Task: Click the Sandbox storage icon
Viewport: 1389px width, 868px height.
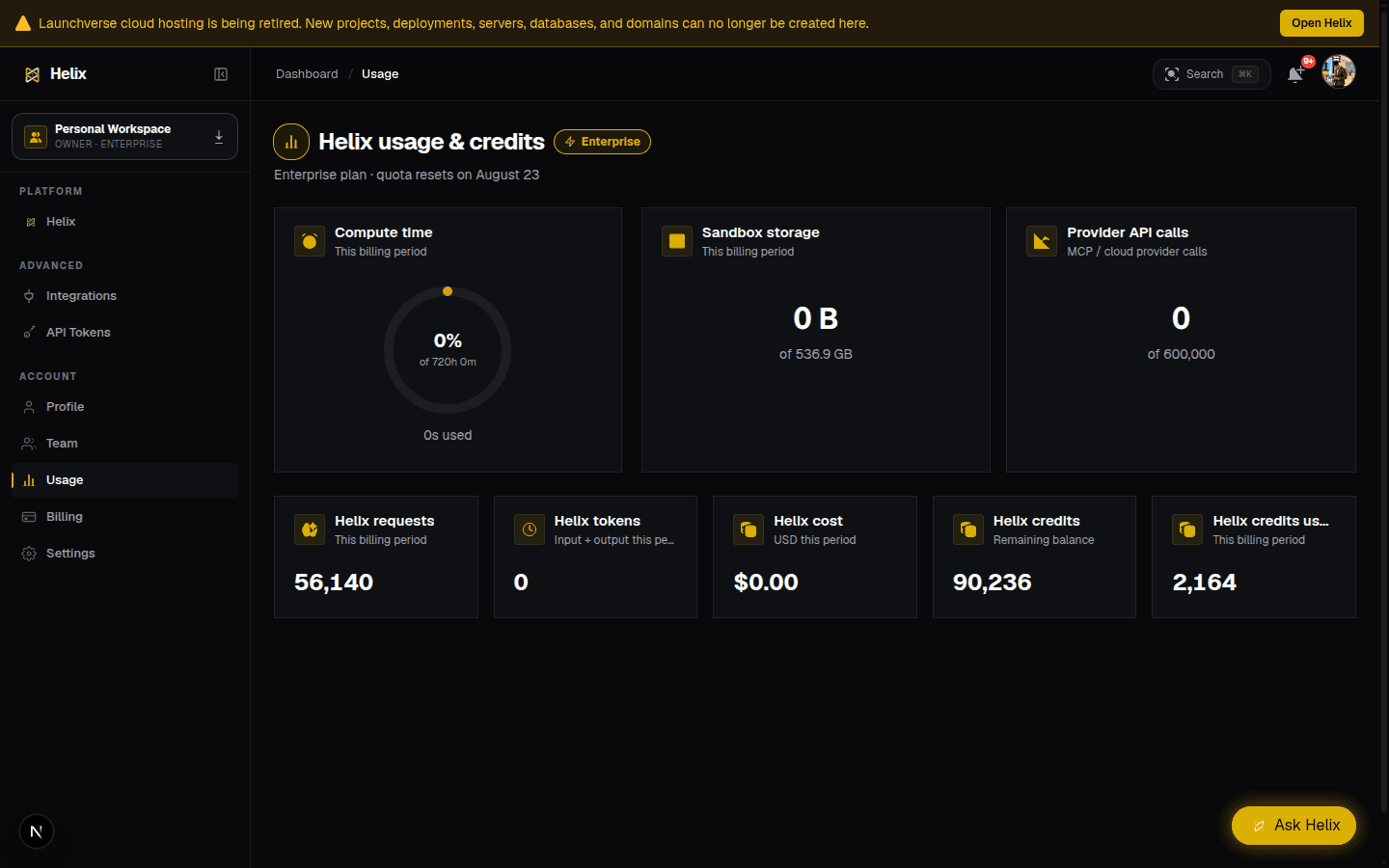Action: pyautogui.click(x=677, y=241)
